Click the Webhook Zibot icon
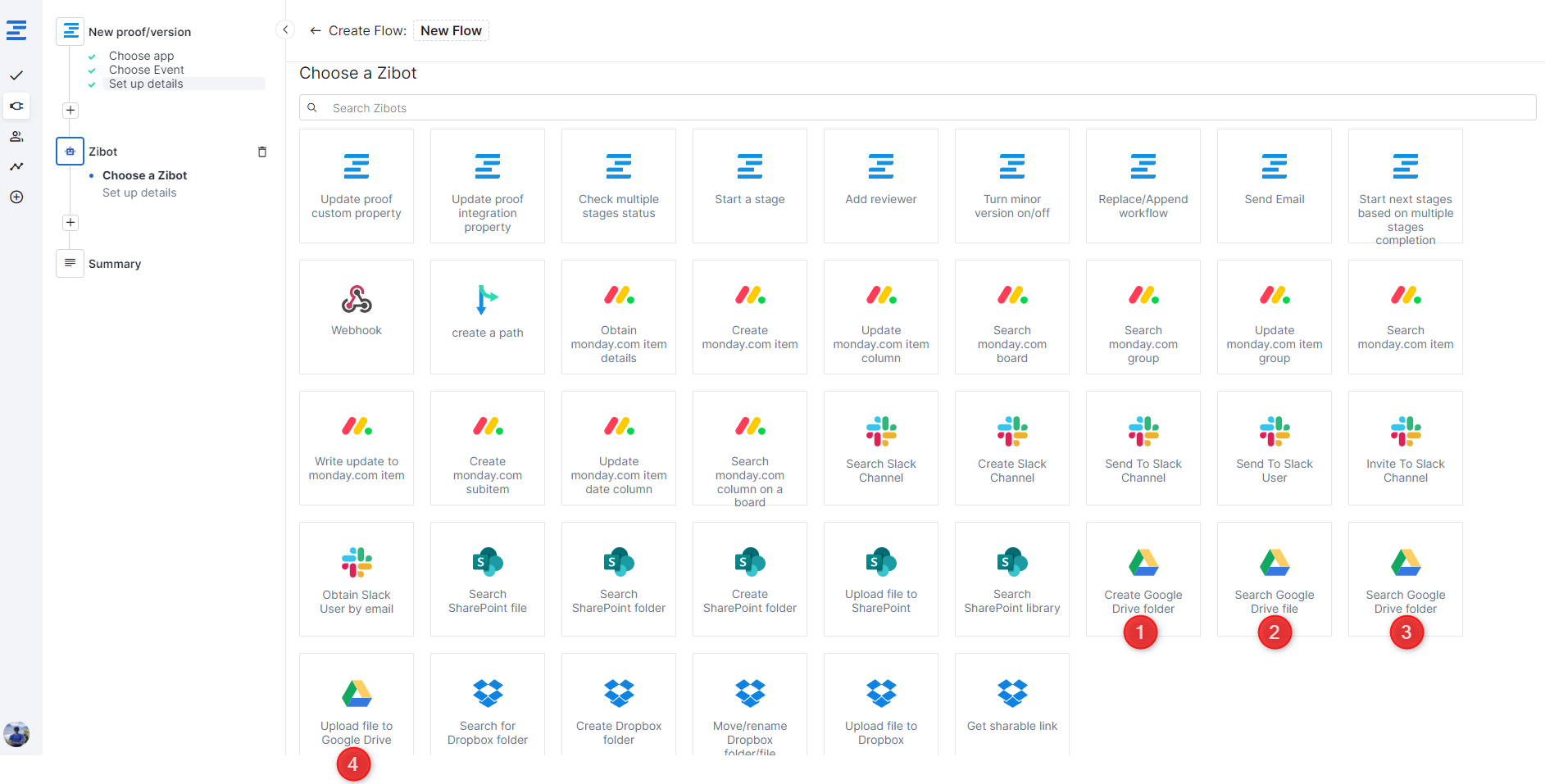Image resolution: width=1545 pixels, height=784 pixels. point(357,300)
